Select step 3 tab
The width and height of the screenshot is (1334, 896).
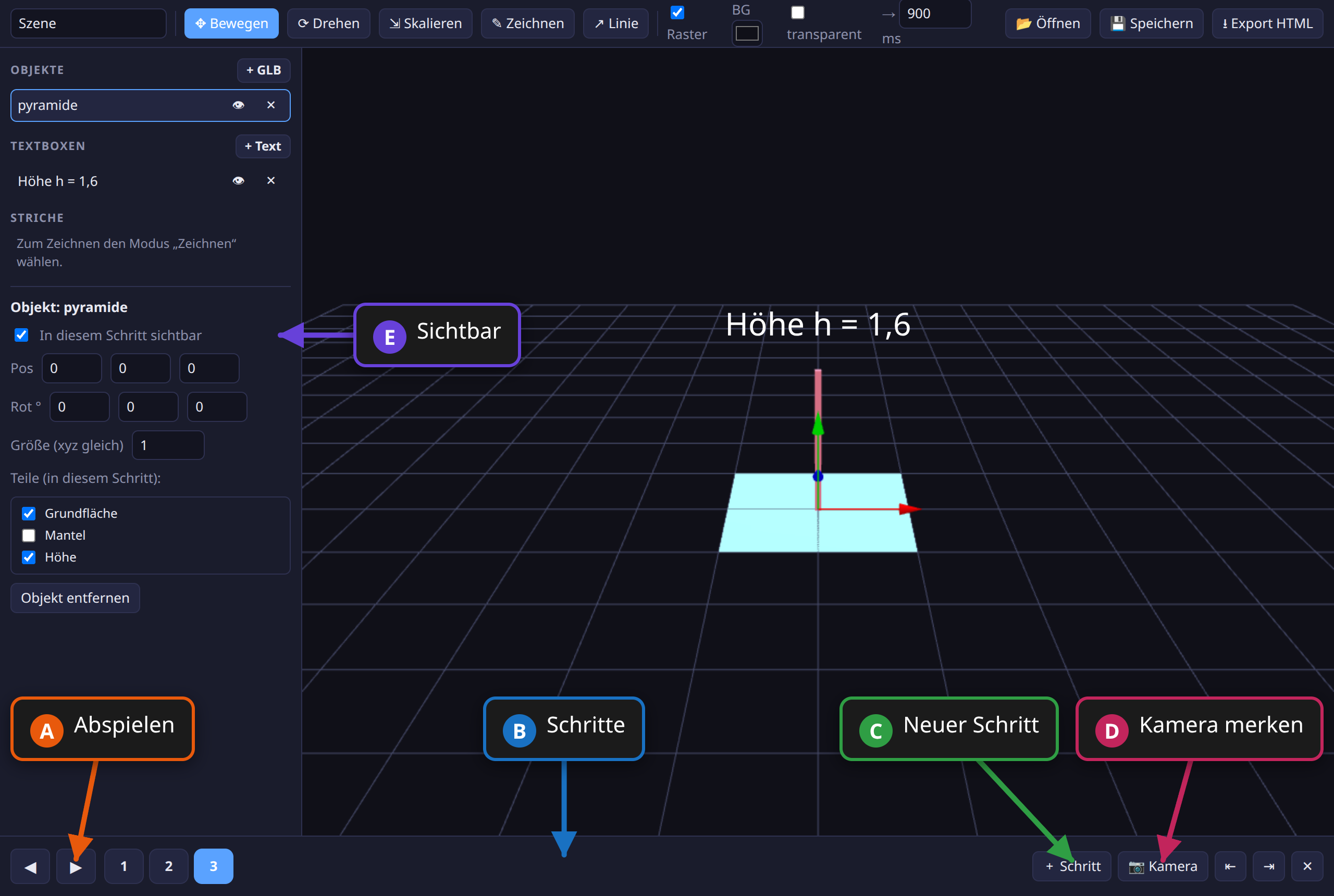214,866
